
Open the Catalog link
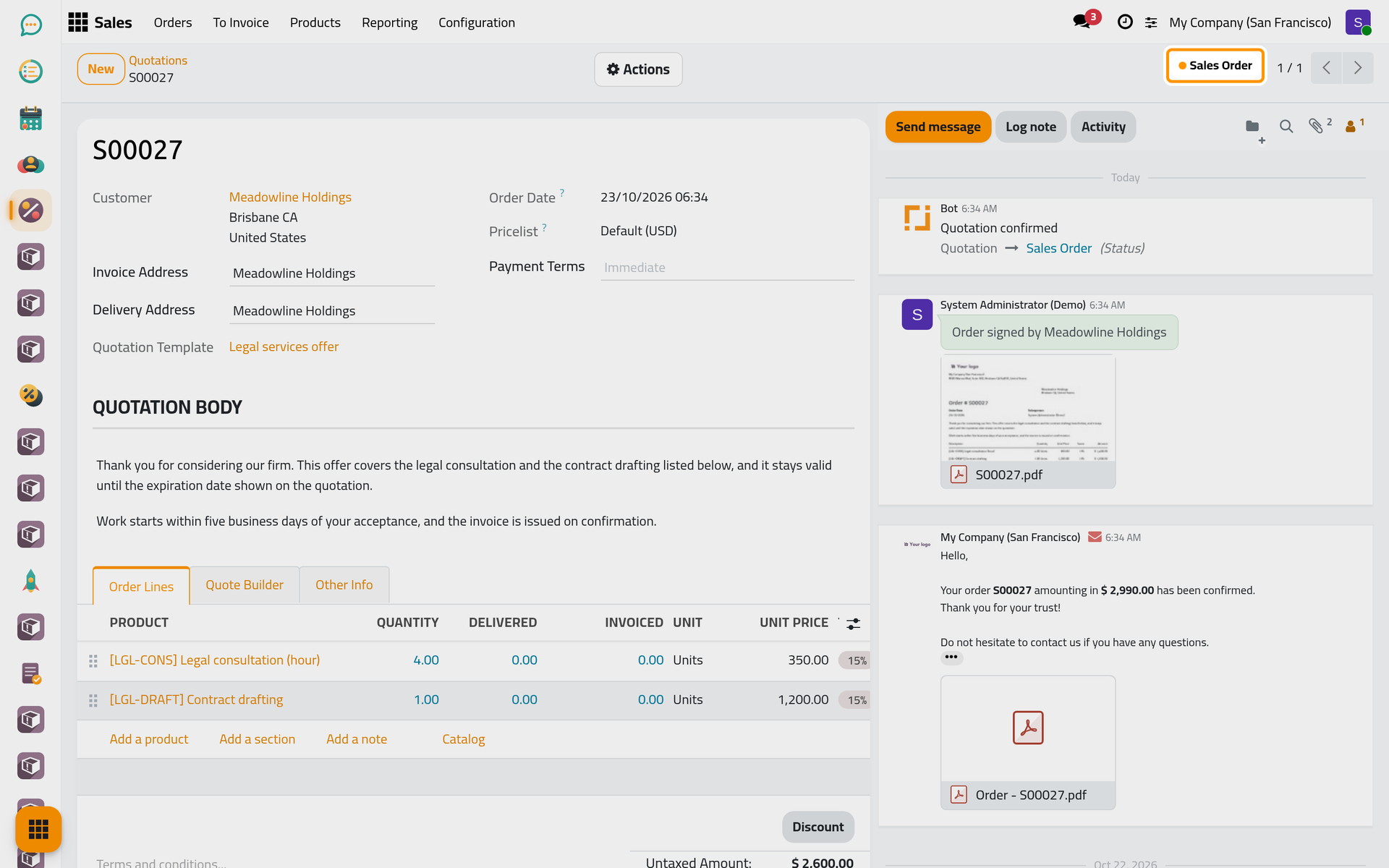point(464,739)
